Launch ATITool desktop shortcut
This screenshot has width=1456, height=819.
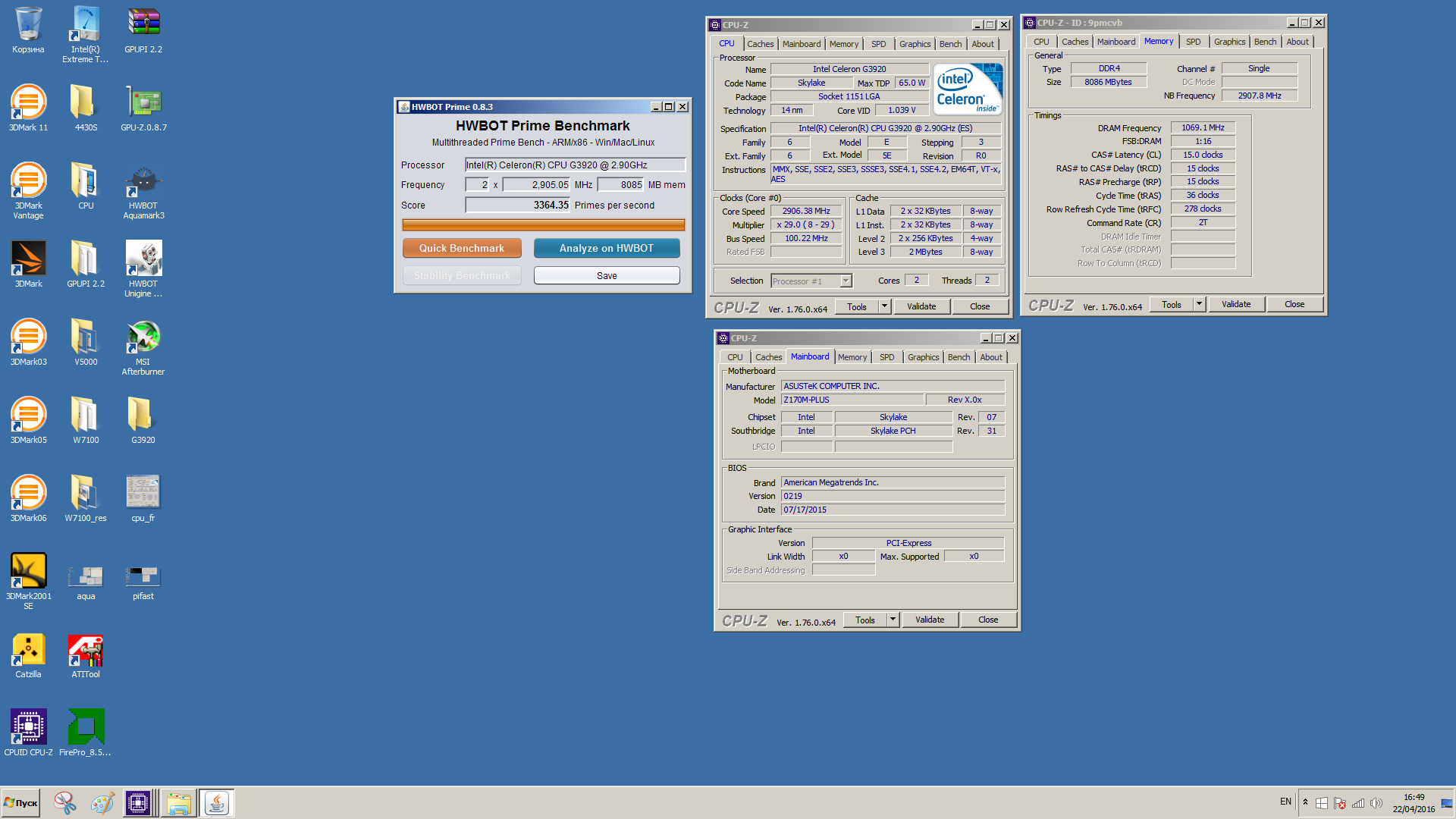point(86,655)
